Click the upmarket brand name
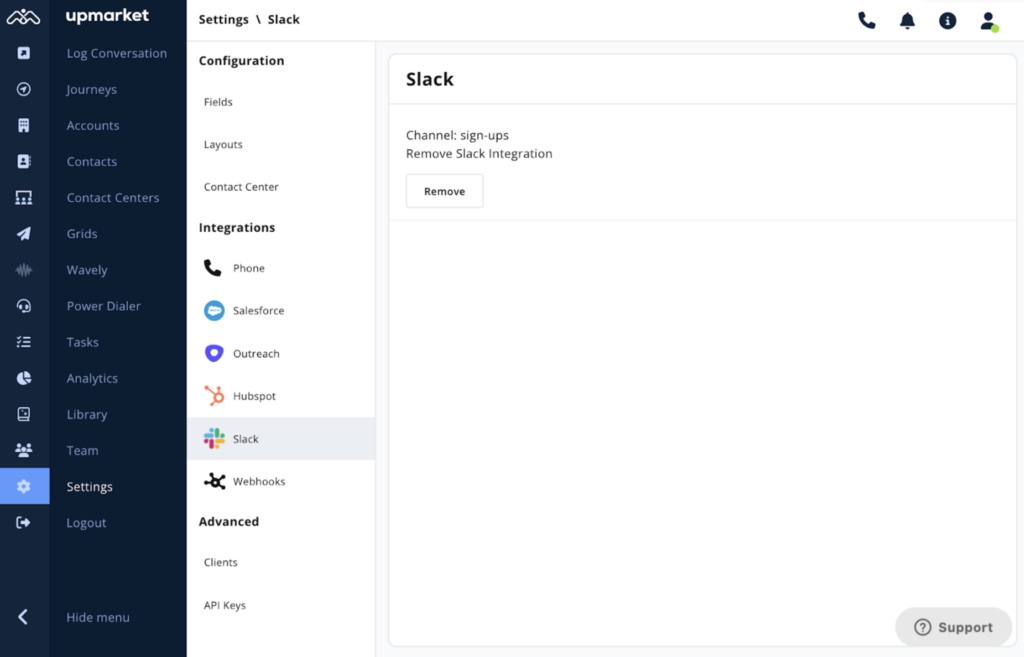This screenshot has height=657, width=1024. click(x=107, y=16)
